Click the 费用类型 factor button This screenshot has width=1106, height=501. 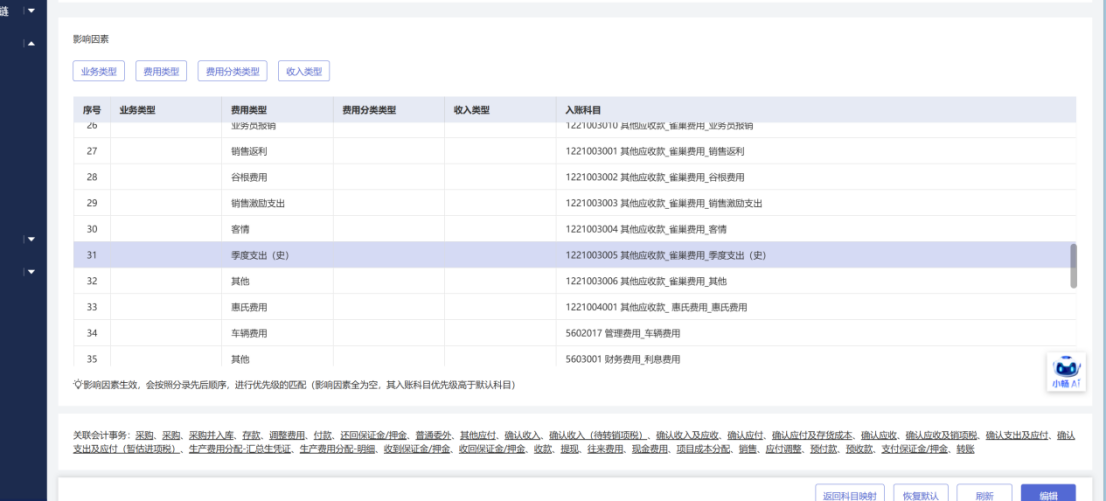[x=161, y=71]
